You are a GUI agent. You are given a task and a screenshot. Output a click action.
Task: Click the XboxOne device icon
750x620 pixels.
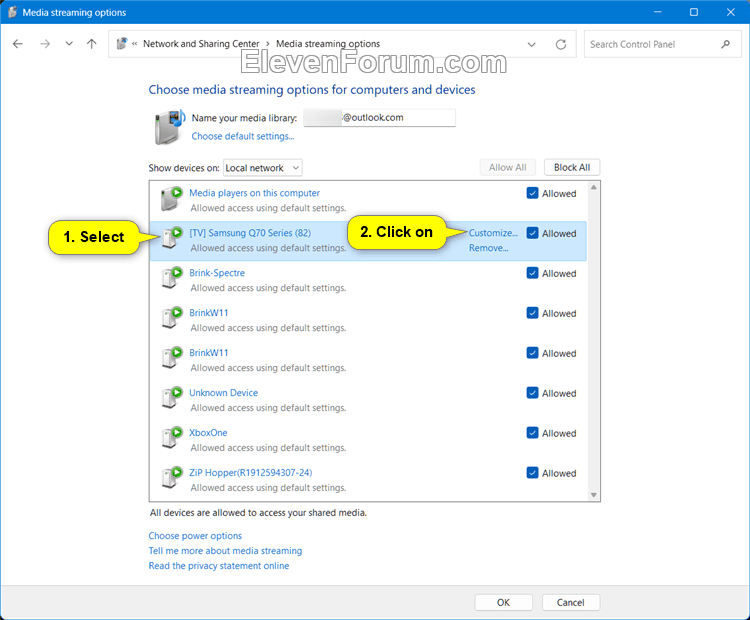click(x=172, y=438)
